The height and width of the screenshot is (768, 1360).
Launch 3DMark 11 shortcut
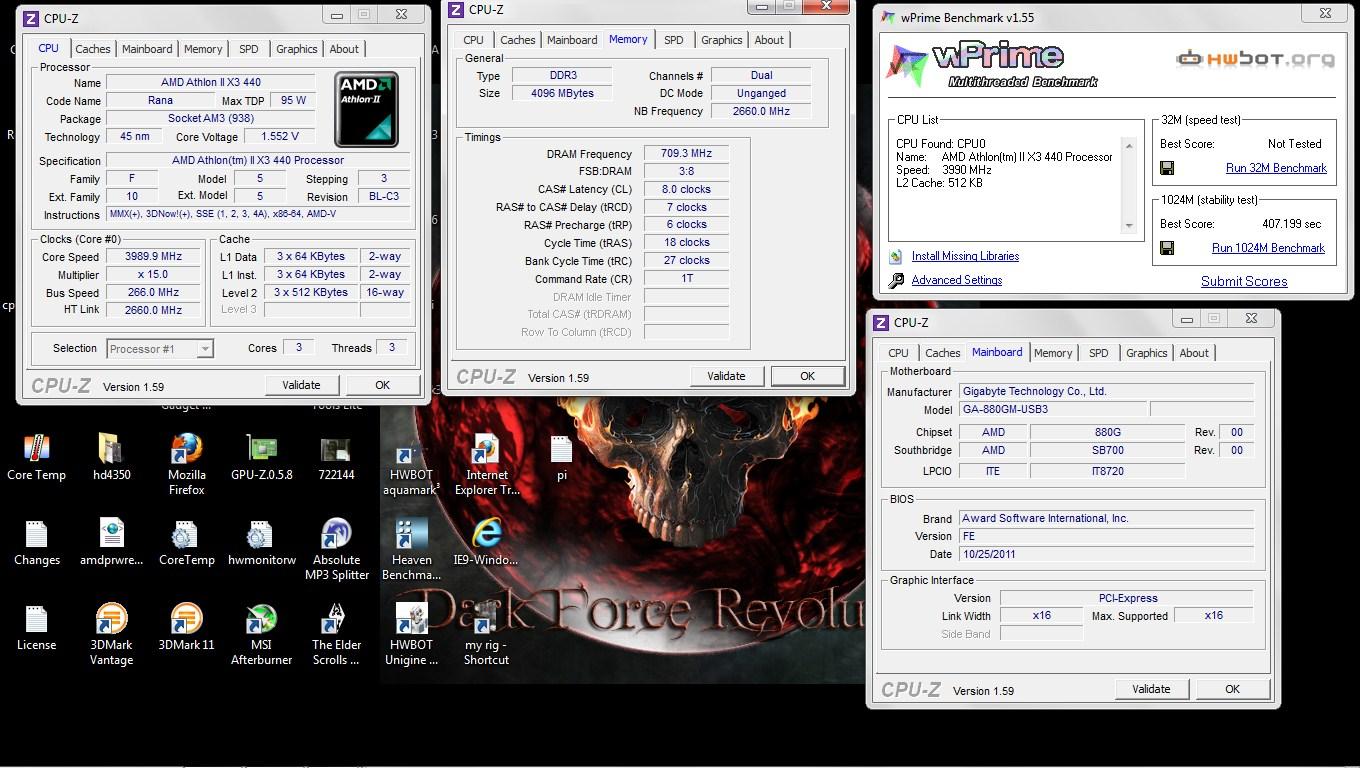pos(186,620)
